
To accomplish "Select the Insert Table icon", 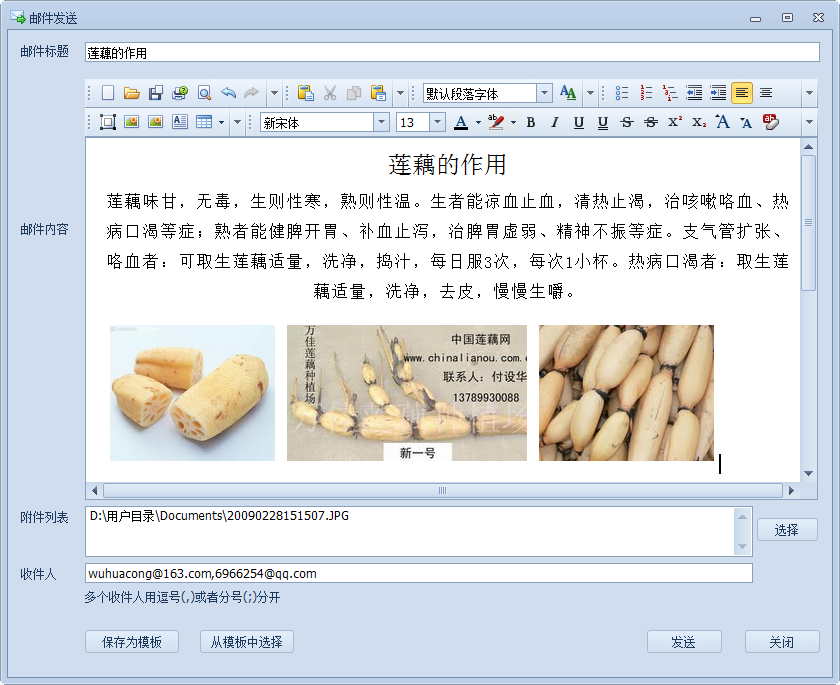I will 204,122.
